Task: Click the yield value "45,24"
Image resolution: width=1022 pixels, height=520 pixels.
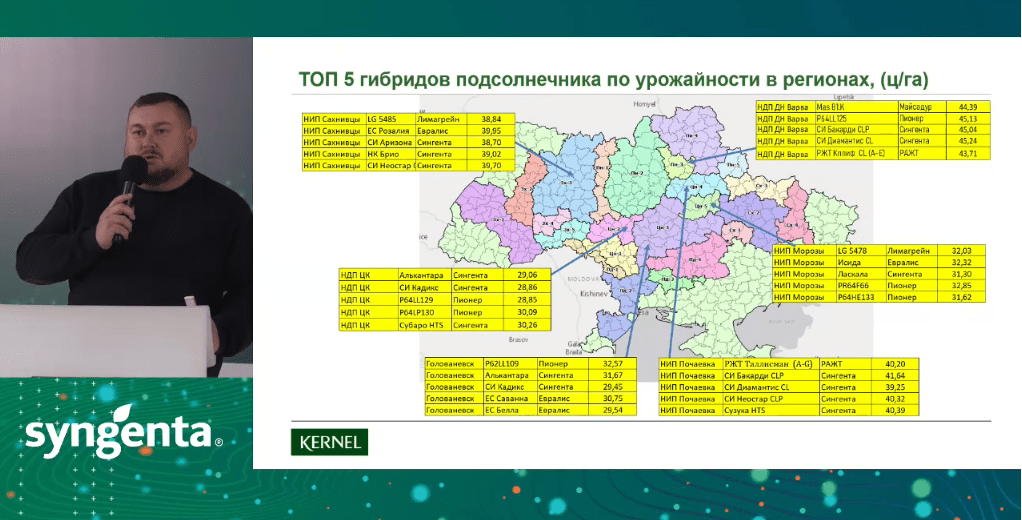Action: 967,141
